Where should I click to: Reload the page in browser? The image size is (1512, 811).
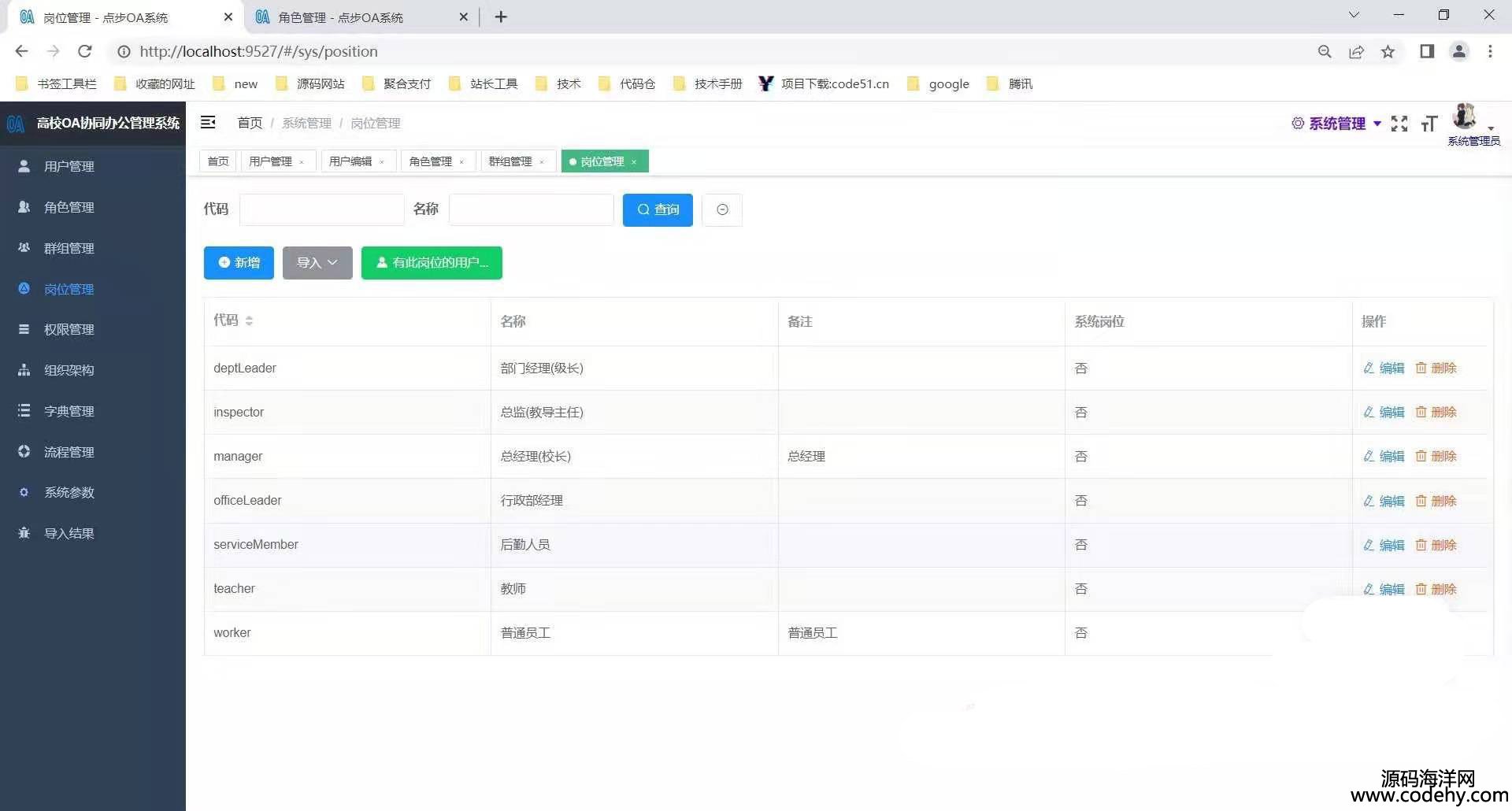85,51
